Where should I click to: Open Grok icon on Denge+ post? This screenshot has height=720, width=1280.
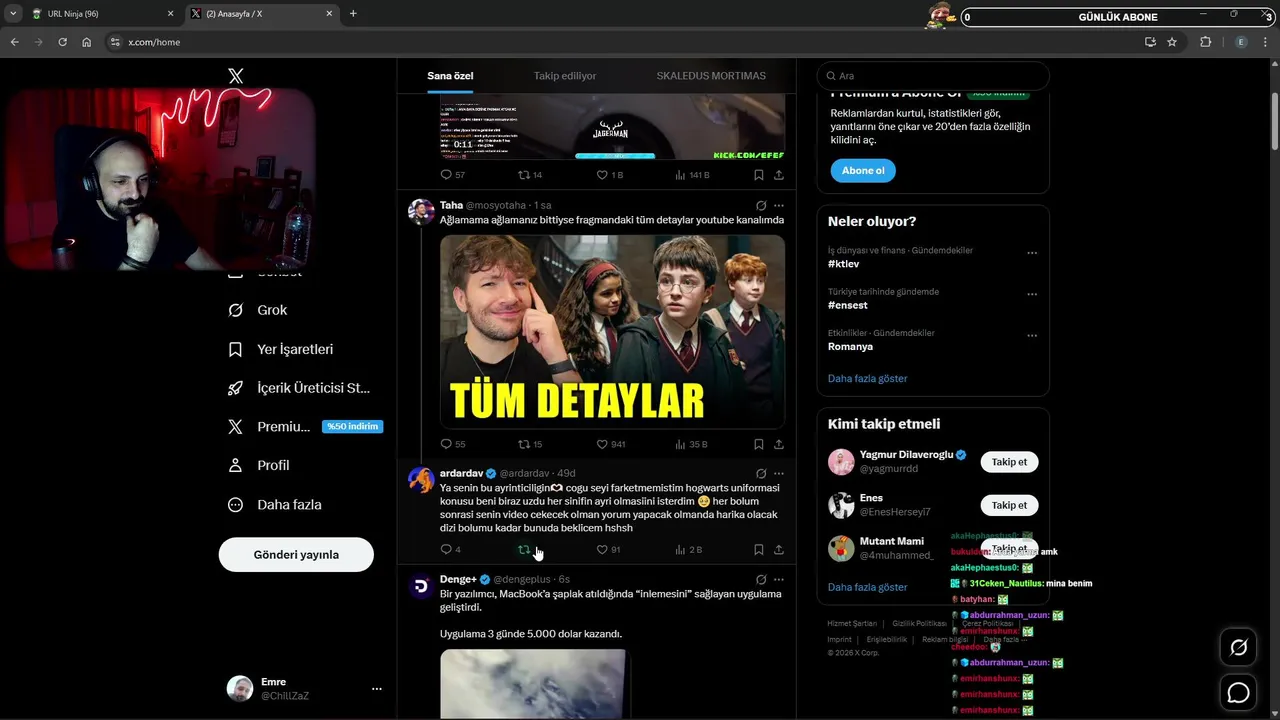(761, 579)
